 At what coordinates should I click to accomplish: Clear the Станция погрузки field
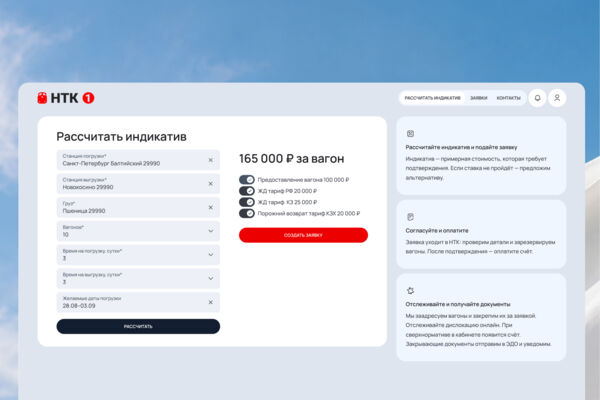coord(210,160)
